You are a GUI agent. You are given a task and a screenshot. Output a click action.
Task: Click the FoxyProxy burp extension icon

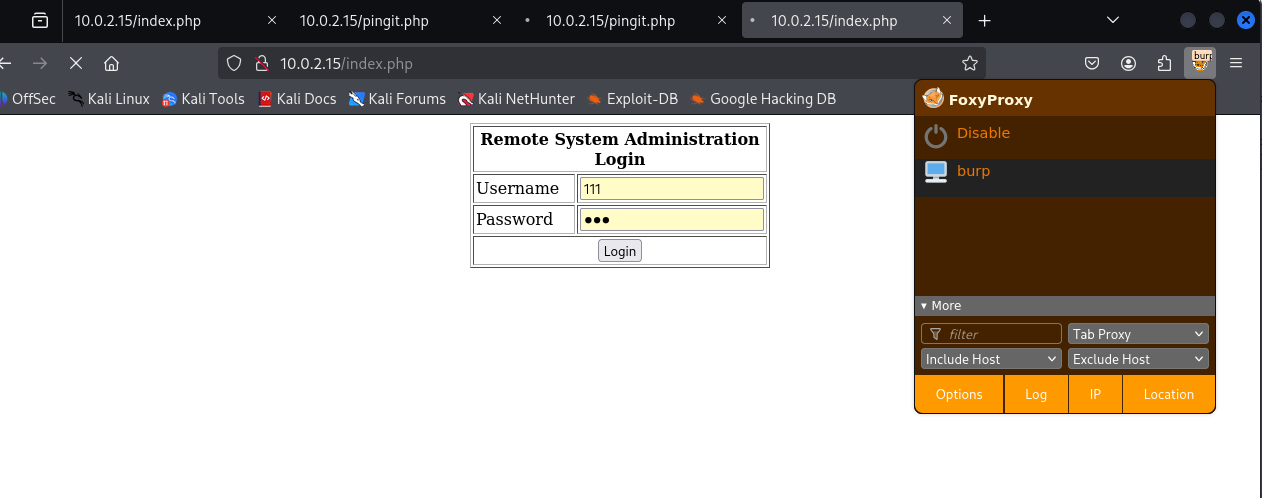point(1200,63)
